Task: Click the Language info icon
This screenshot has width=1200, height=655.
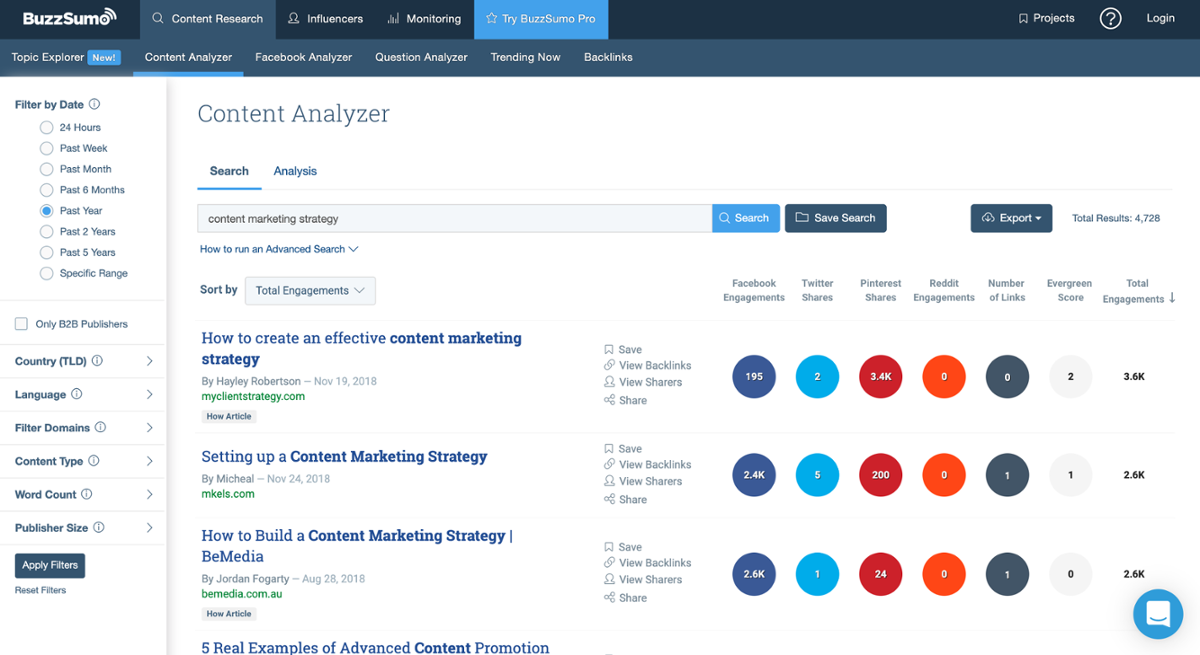Action: [76, 394]
